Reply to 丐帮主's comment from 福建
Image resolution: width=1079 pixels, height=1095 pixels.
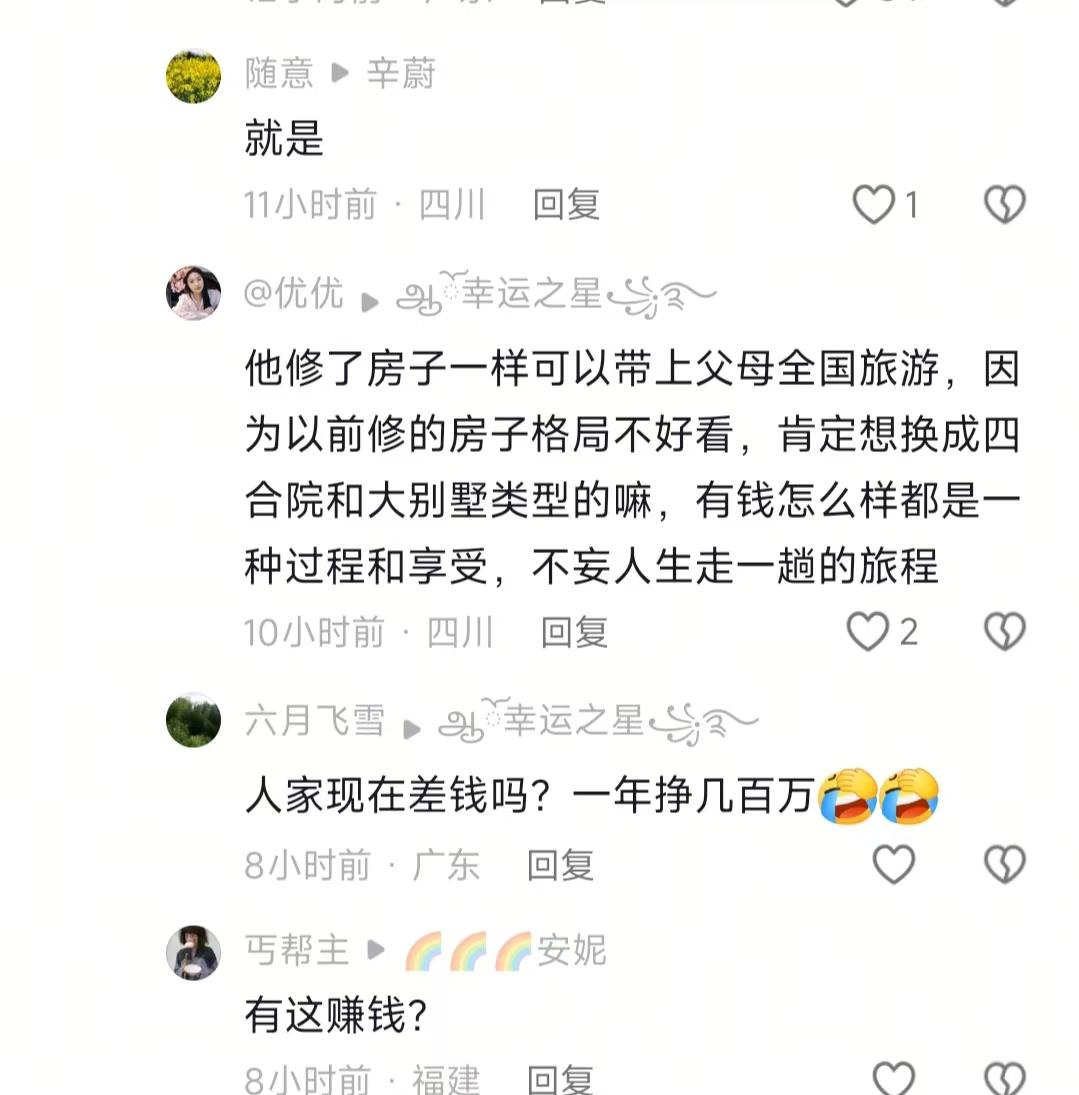(x=560, y=1080)
